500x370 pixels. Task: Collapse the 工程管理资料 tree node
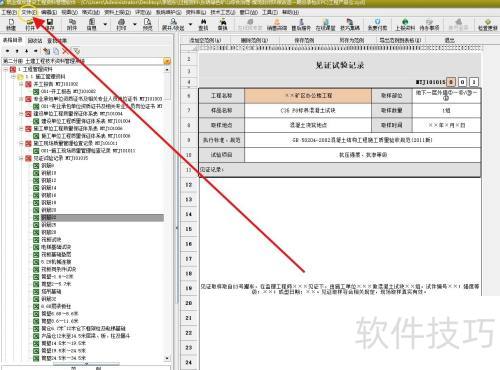pos(6,69)
